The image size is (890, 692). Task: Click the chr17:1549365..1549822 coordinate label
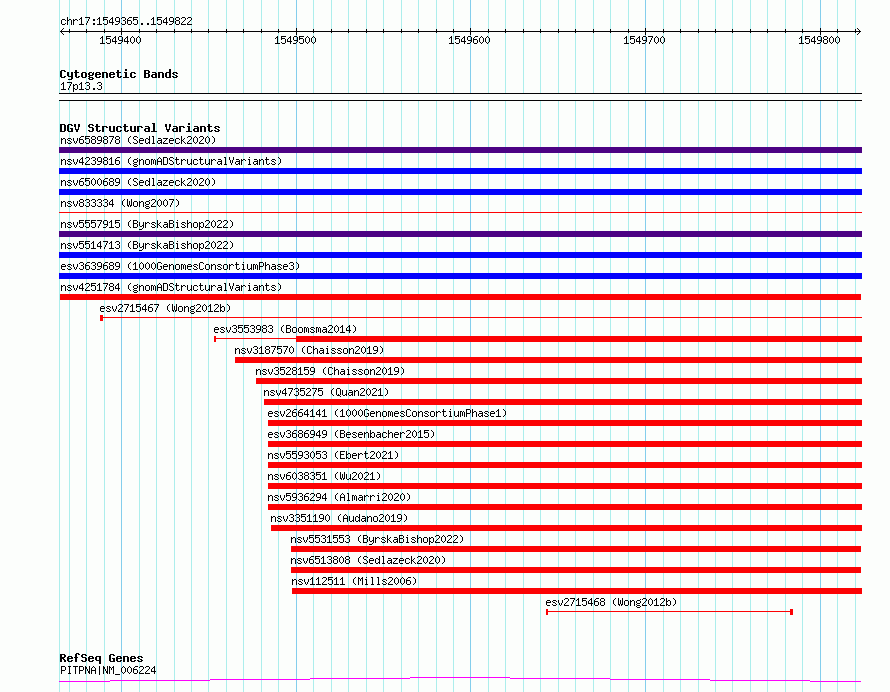pyautogui.click(x=126, y=22)
